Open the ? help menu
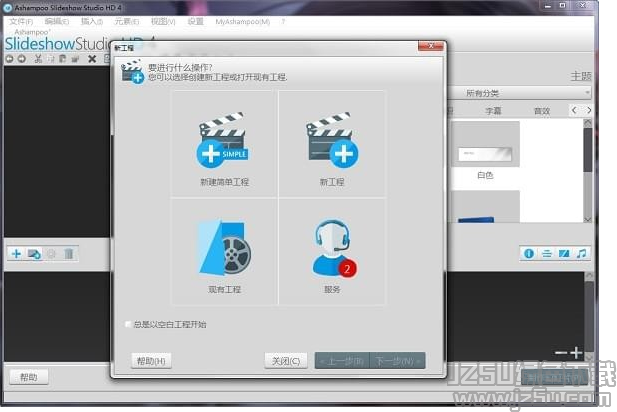 click(x=283, y=22)
